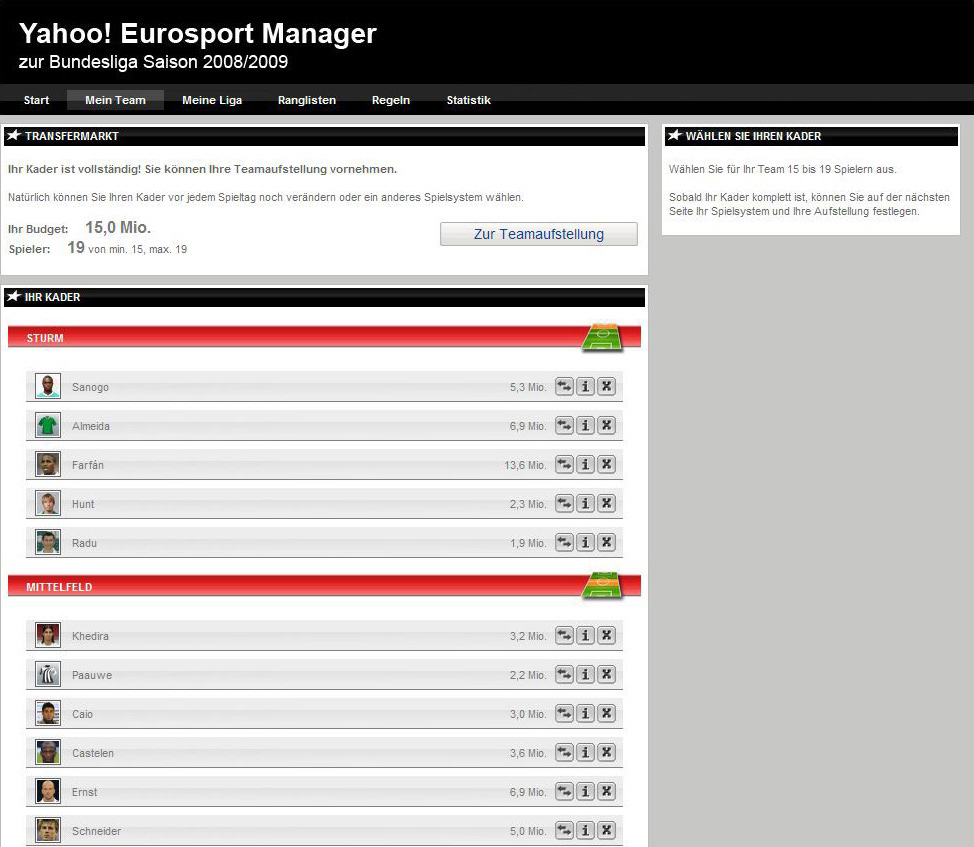
Task: Click swap icon in Hunt's row
Action: (564, 504)
